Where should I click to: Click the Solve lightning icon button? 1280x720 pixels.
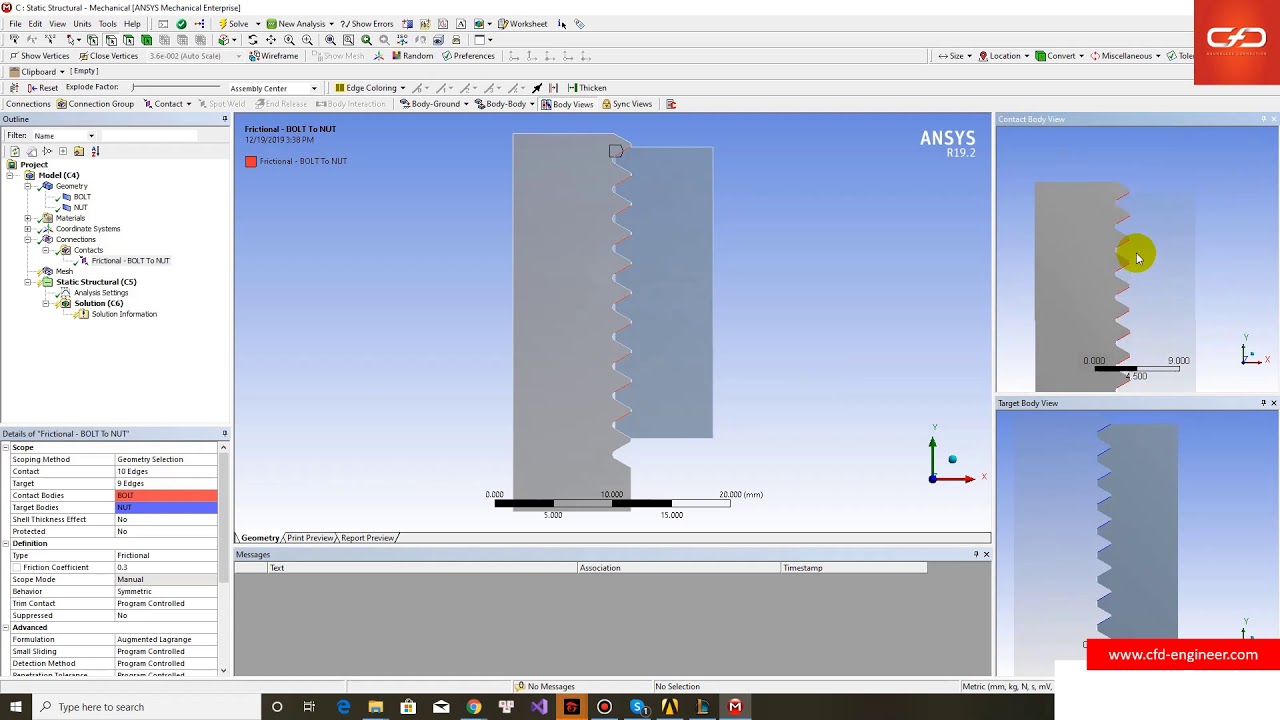coord(234,24)
